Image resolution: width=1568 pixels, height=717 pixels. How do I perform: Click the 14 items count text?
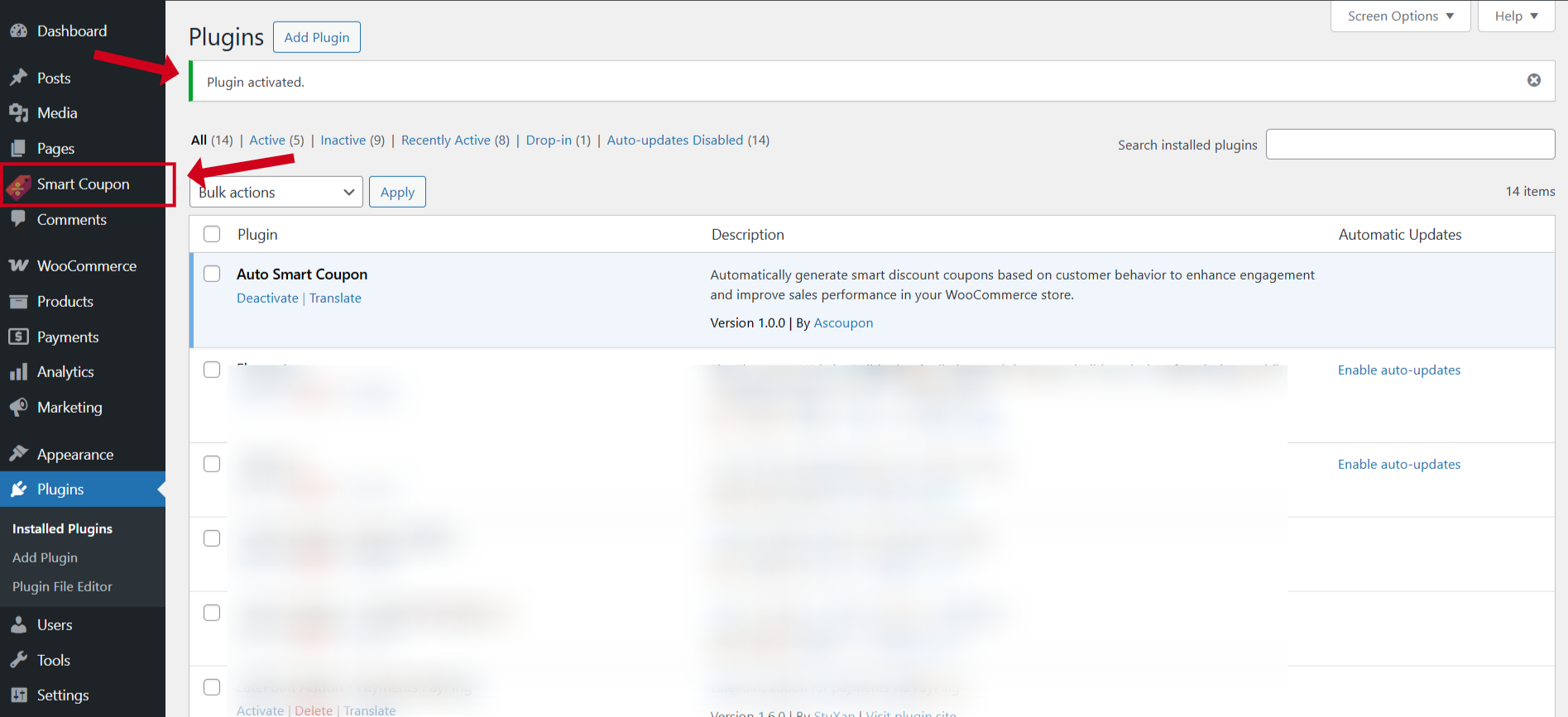1530,191
